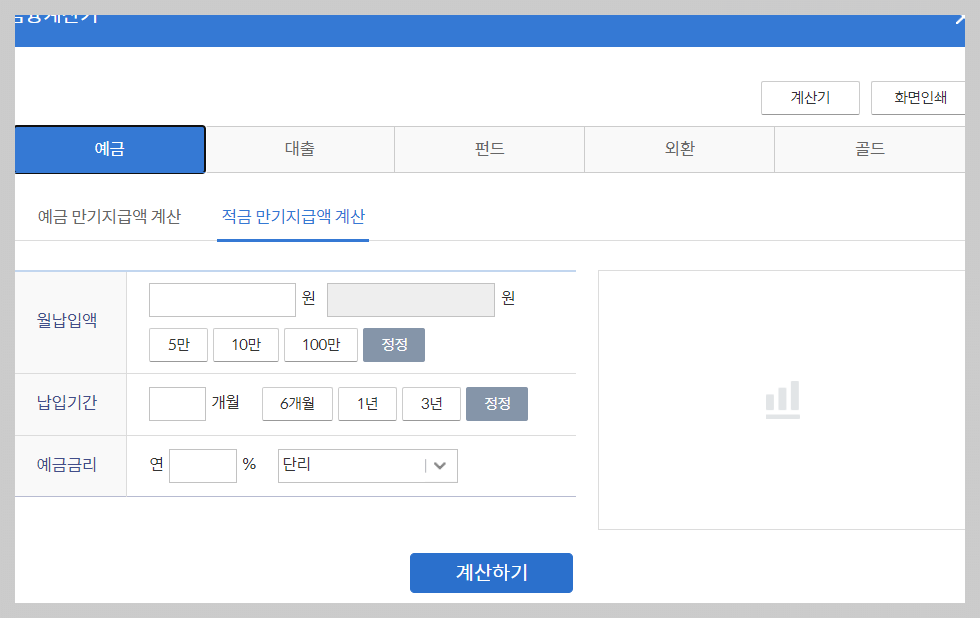
Task: Switch to the 골드 (gold) tab
Action: pyautogui.click(x=869, y=149)
